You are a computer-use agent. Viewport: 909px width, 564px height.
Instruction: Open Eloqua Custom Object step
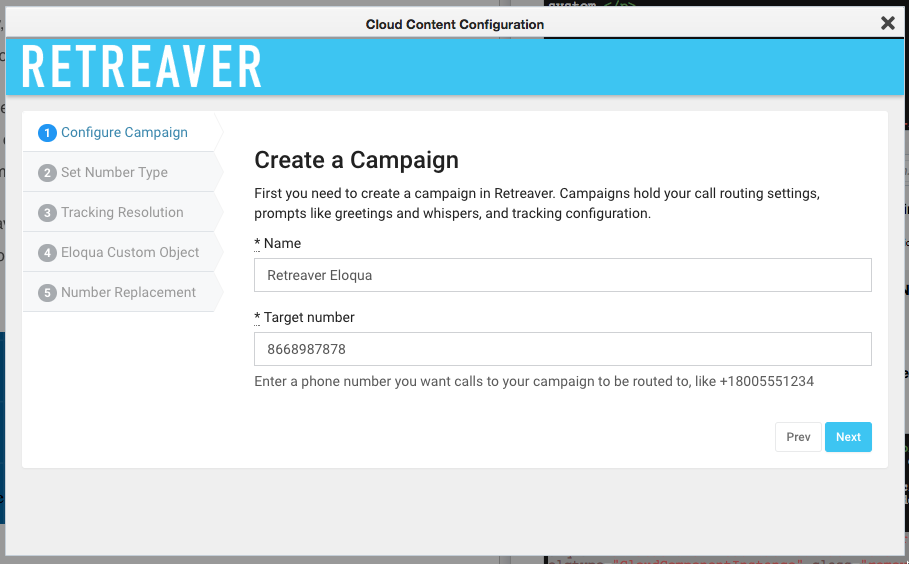coord(122,252)
